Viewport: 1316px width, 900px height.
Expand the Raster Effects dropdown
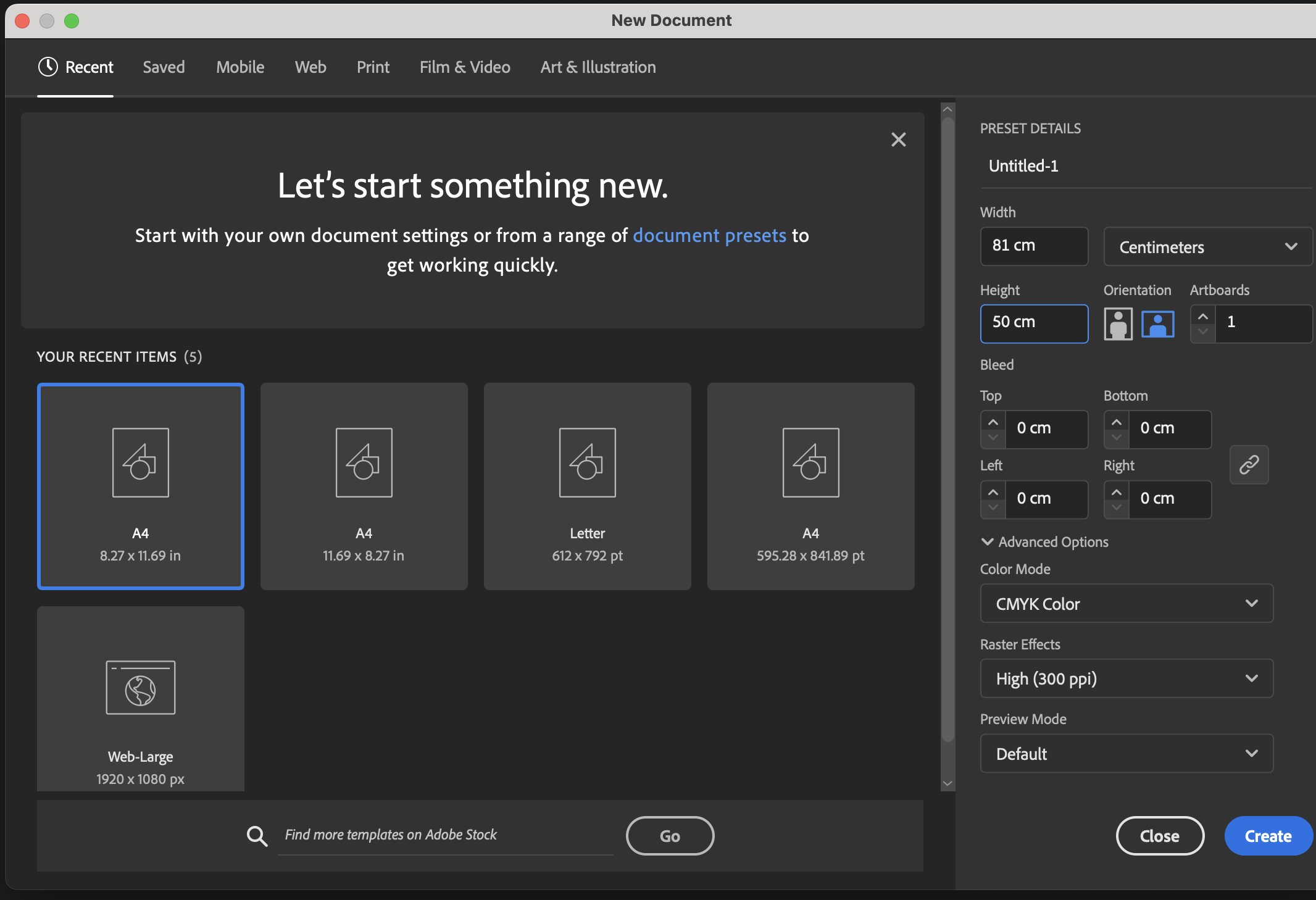1127,679
